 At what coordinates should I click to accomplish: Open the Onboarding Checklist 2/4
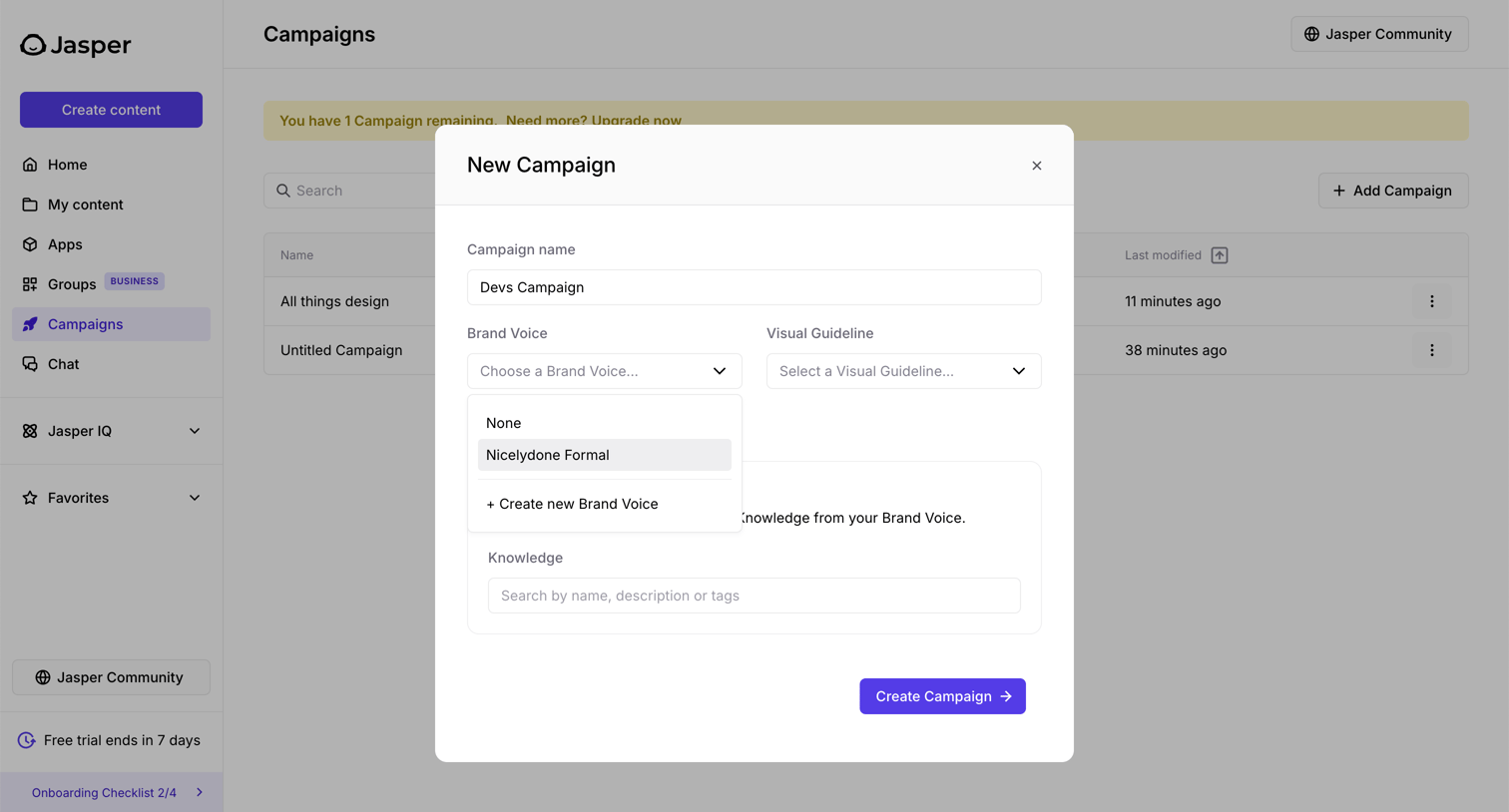(x=111, y=792)
